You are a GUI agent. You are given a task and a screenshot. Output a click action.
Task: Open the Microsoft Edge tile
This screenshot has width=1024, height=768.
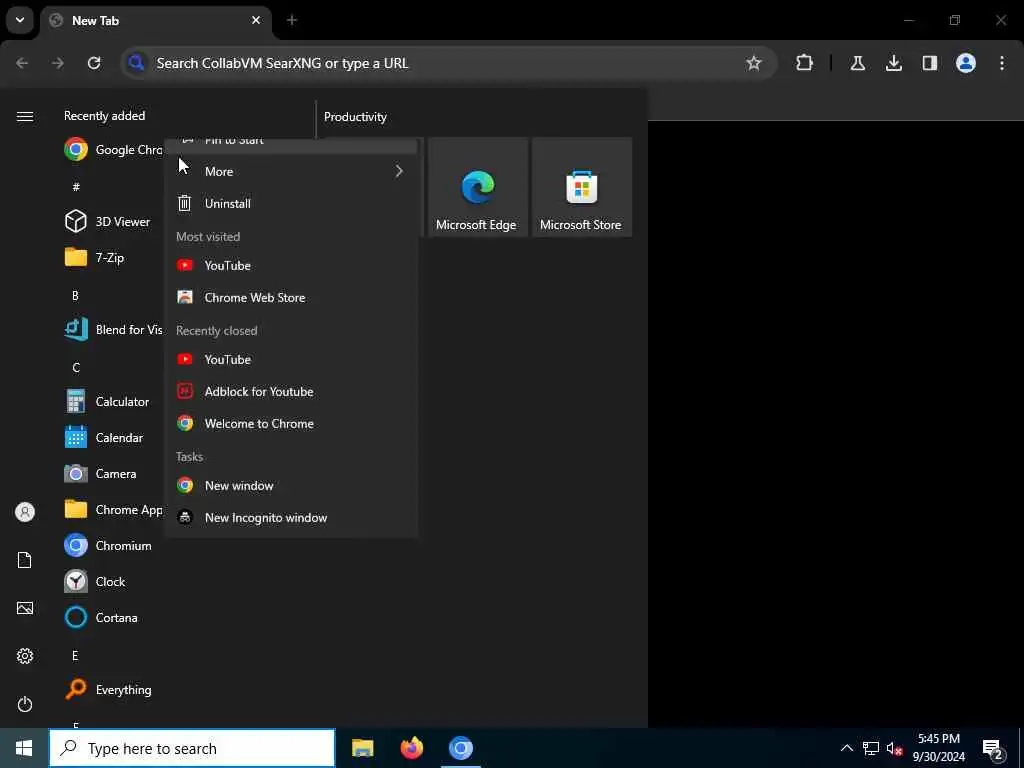pos(477,187)
